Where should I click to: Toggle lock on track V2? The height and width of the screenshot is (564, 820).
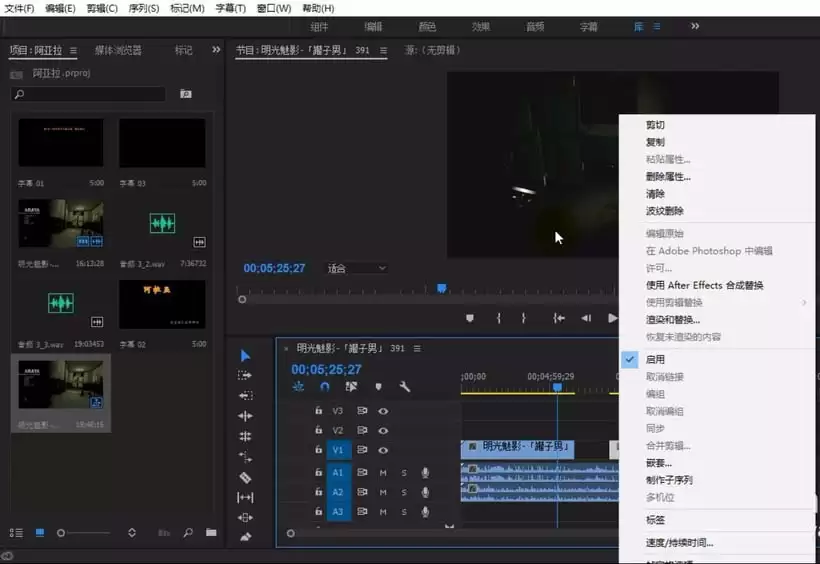point(319,431)
